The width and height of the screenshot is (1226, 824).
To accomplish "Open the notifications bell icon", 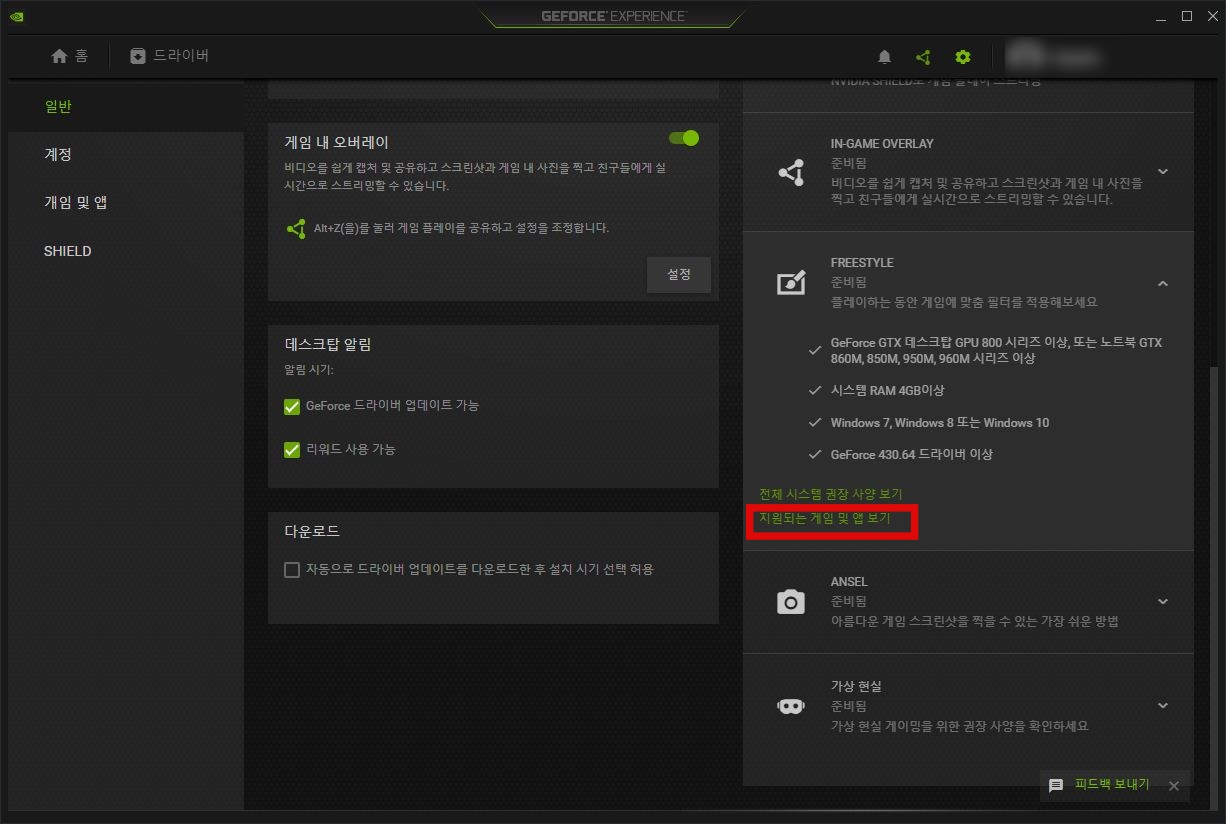I will tap(884, 57).
